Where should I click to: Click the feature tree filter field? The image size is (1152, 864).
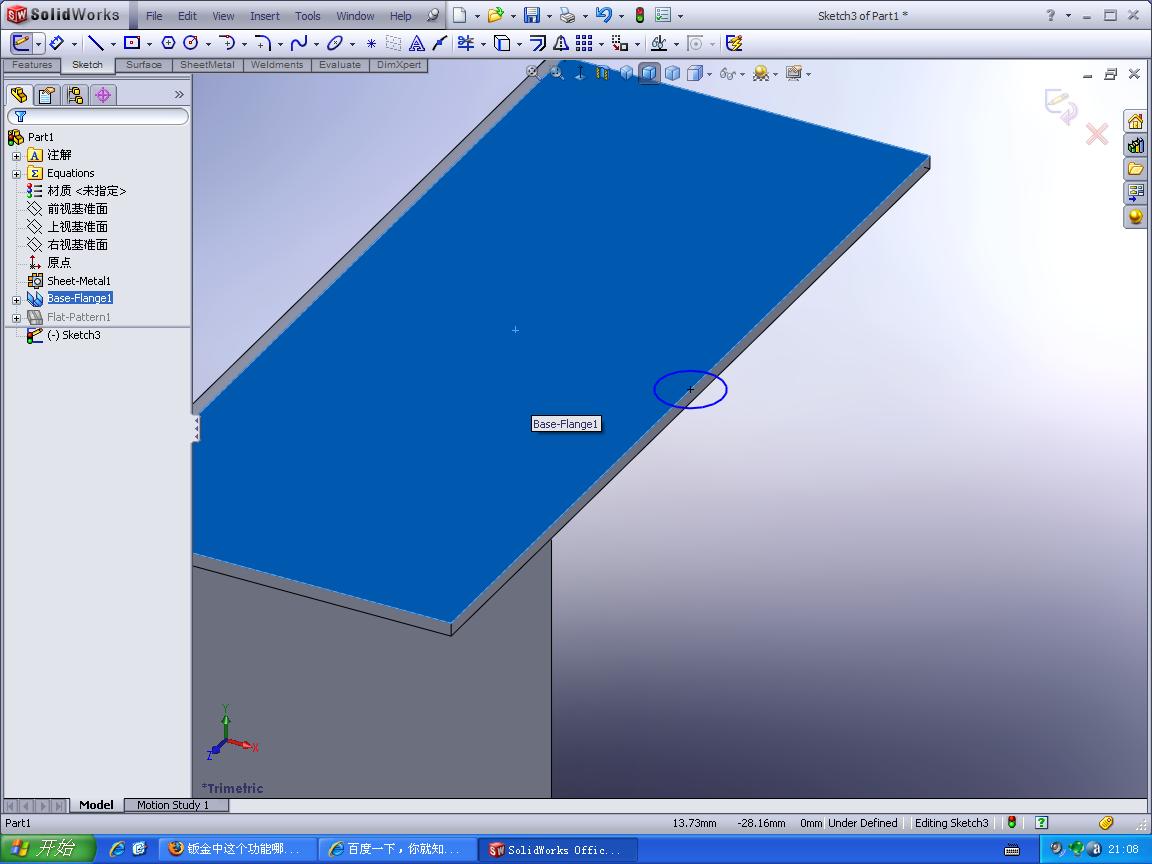click(x=98, y=116)
